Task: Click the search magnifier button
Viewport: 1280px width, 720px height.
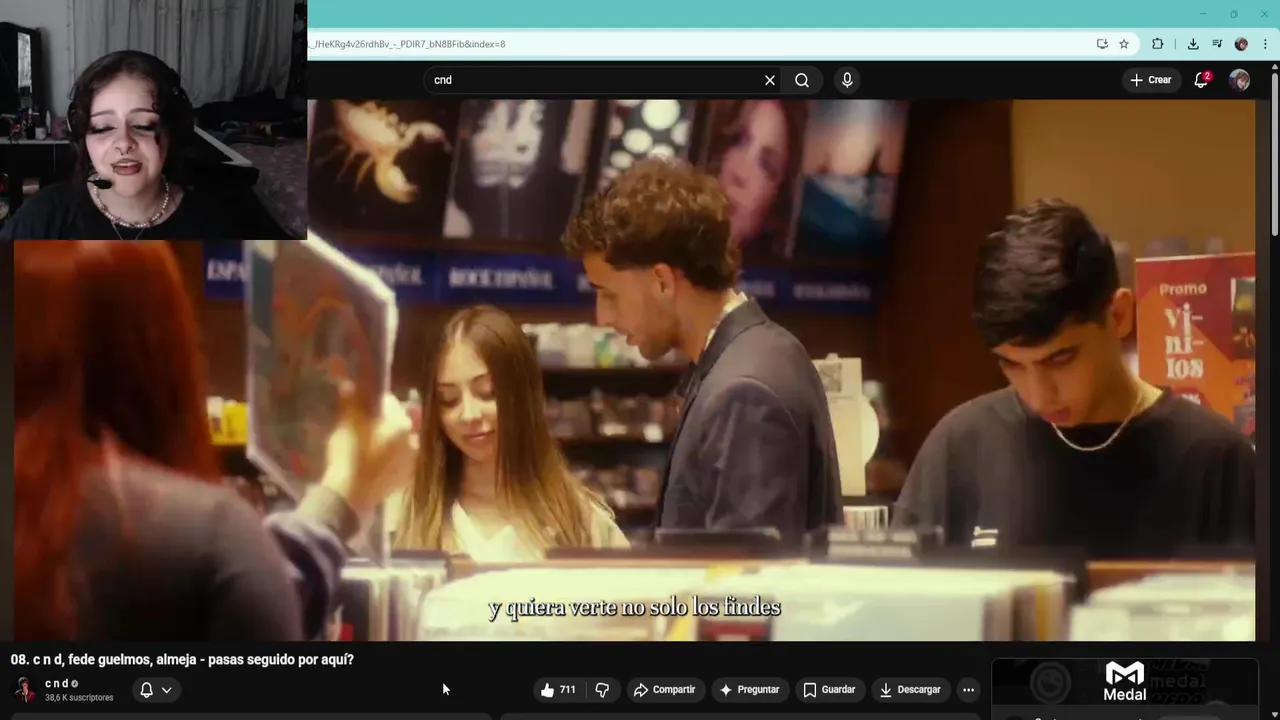Action: tap(802, 80)
